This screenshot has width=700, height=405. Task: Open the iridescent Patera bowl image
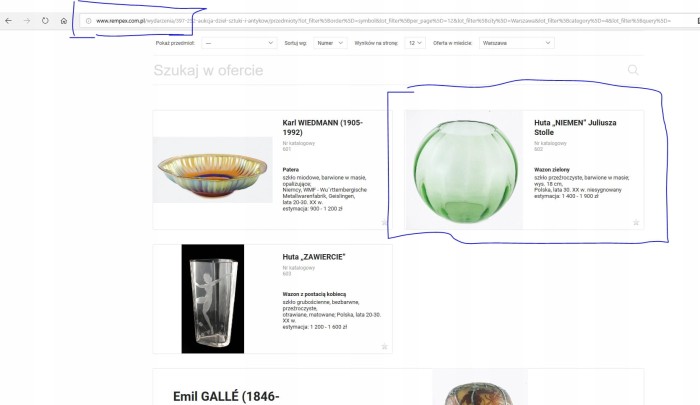tap(212, 170)
